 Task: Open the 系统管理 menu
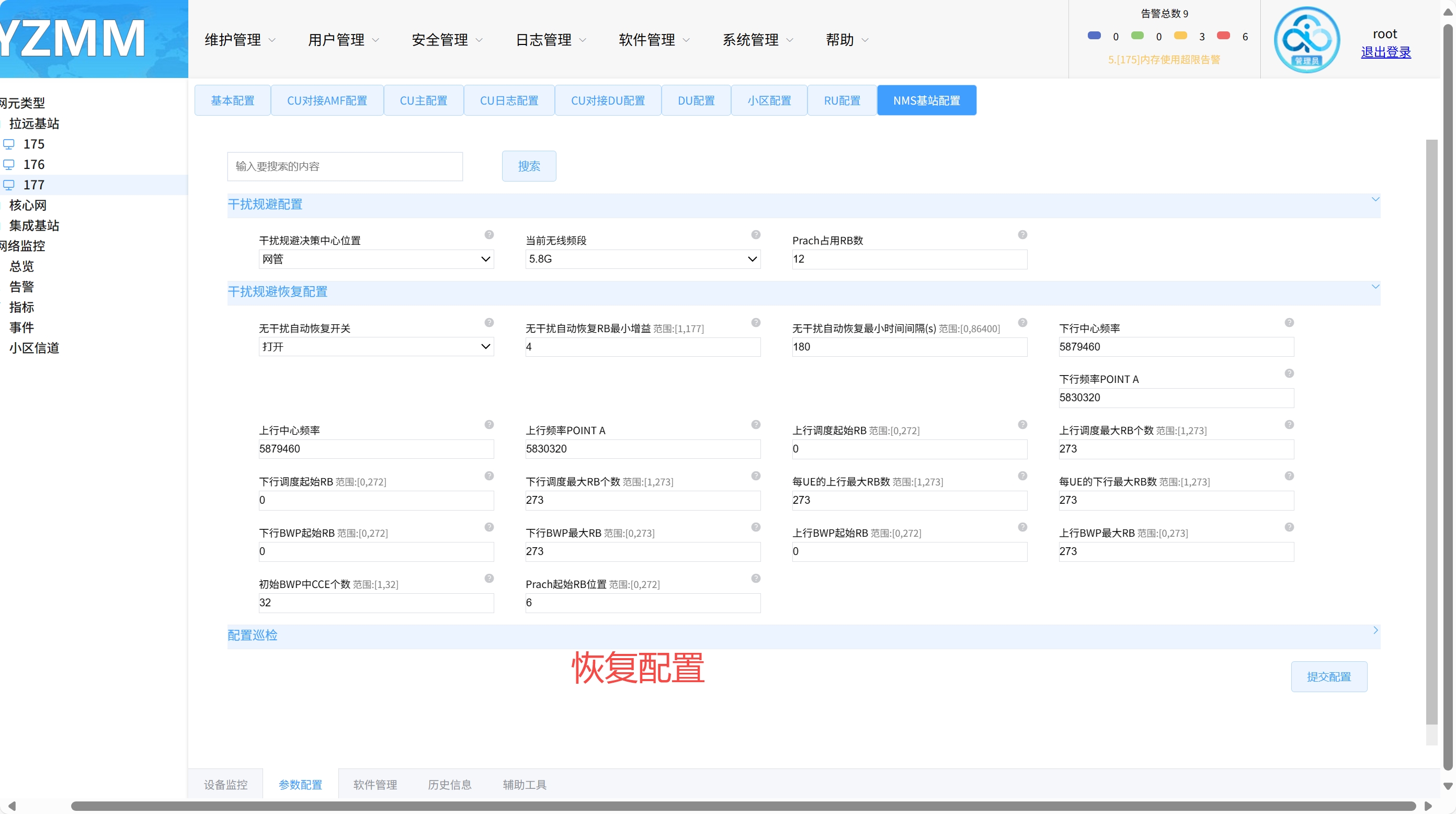(x=757, y=40)
